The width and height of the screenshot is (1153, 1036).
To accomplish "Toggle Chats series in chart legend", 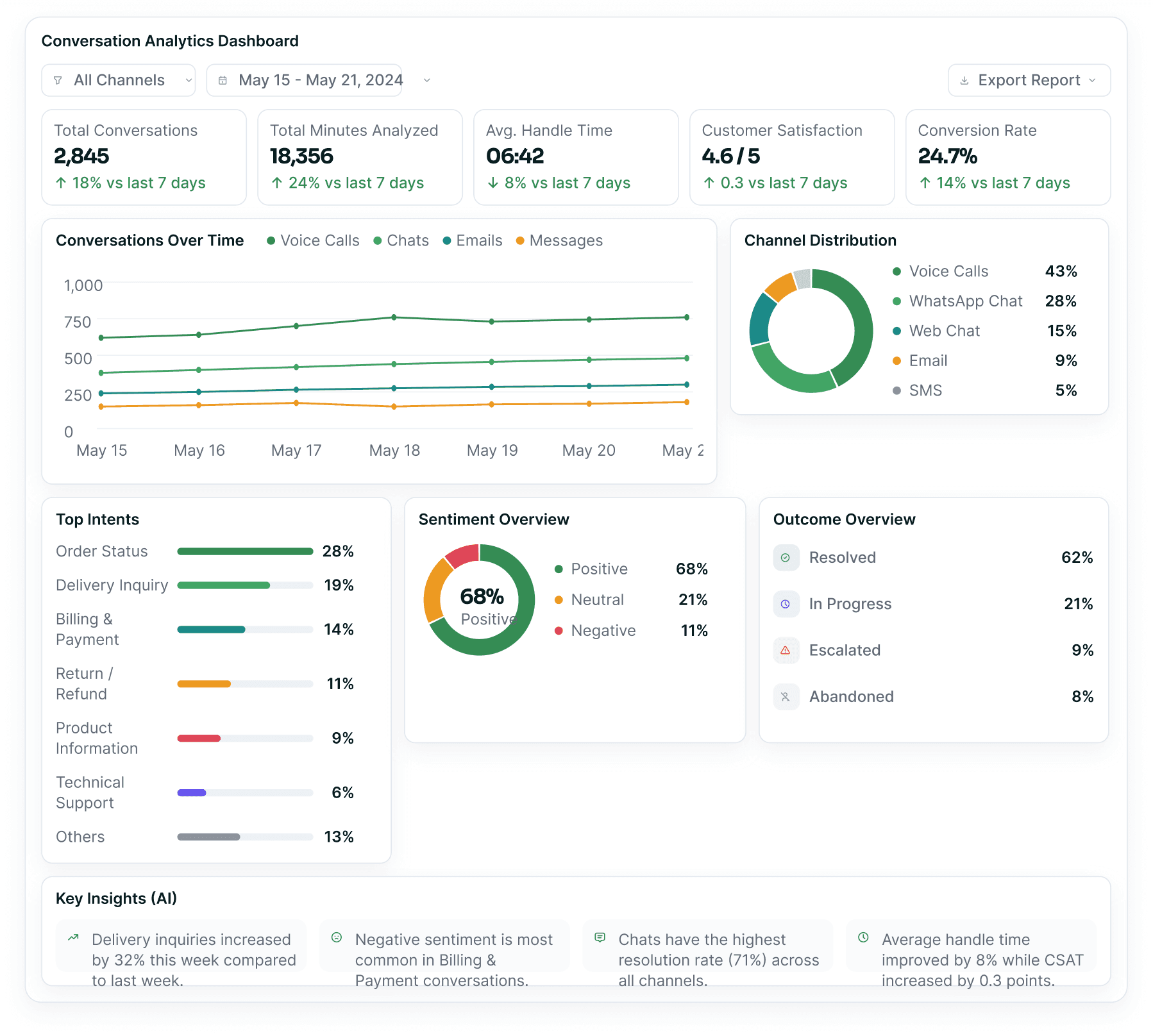I will pyautogui.click(x=401, y=240).
